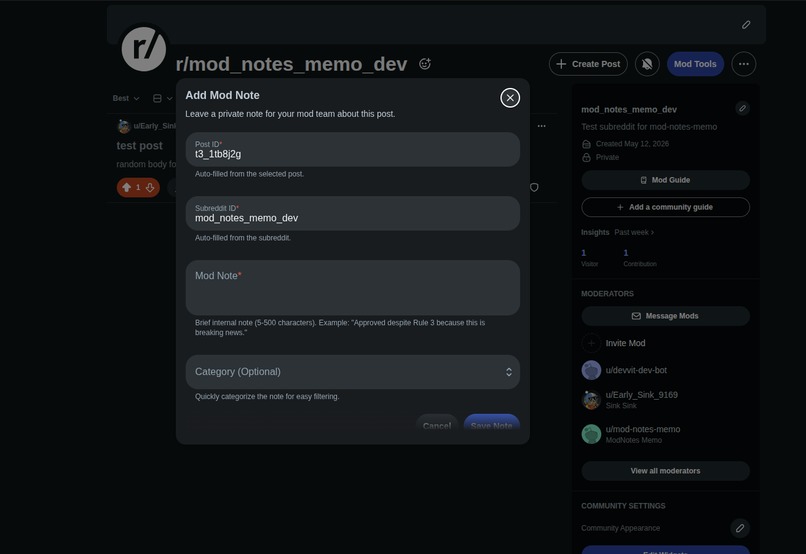Open the test post title
The image size is (806, 554).
139,145
